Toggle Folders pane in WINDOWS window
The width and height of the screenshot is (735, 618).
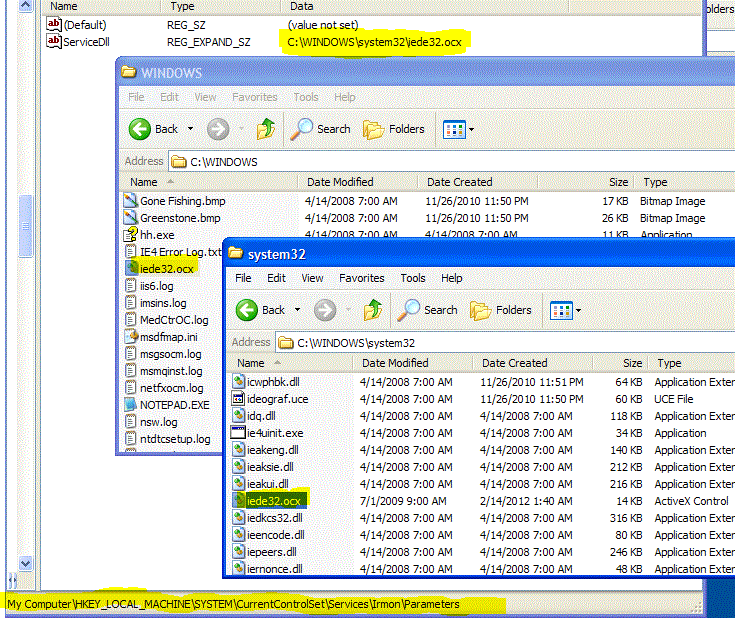click(394, 129)
